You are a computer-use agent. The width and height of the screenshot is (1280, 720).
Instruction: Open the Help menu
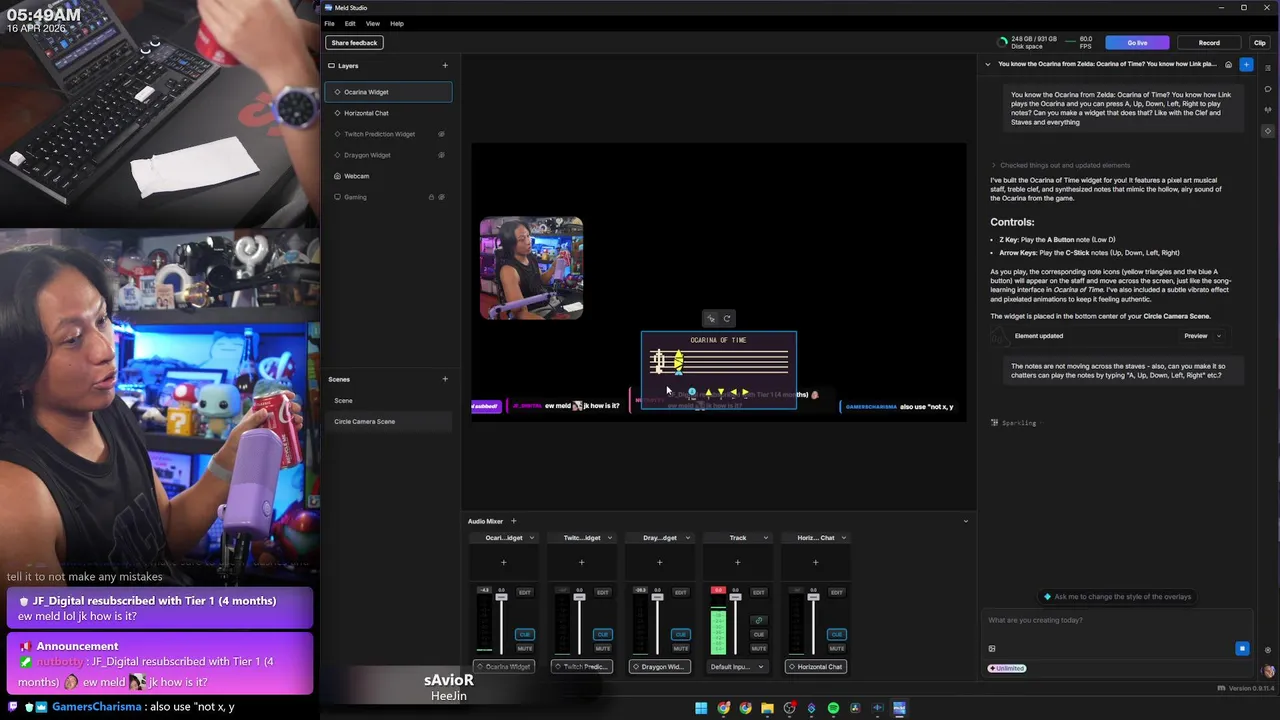(397, 23)
